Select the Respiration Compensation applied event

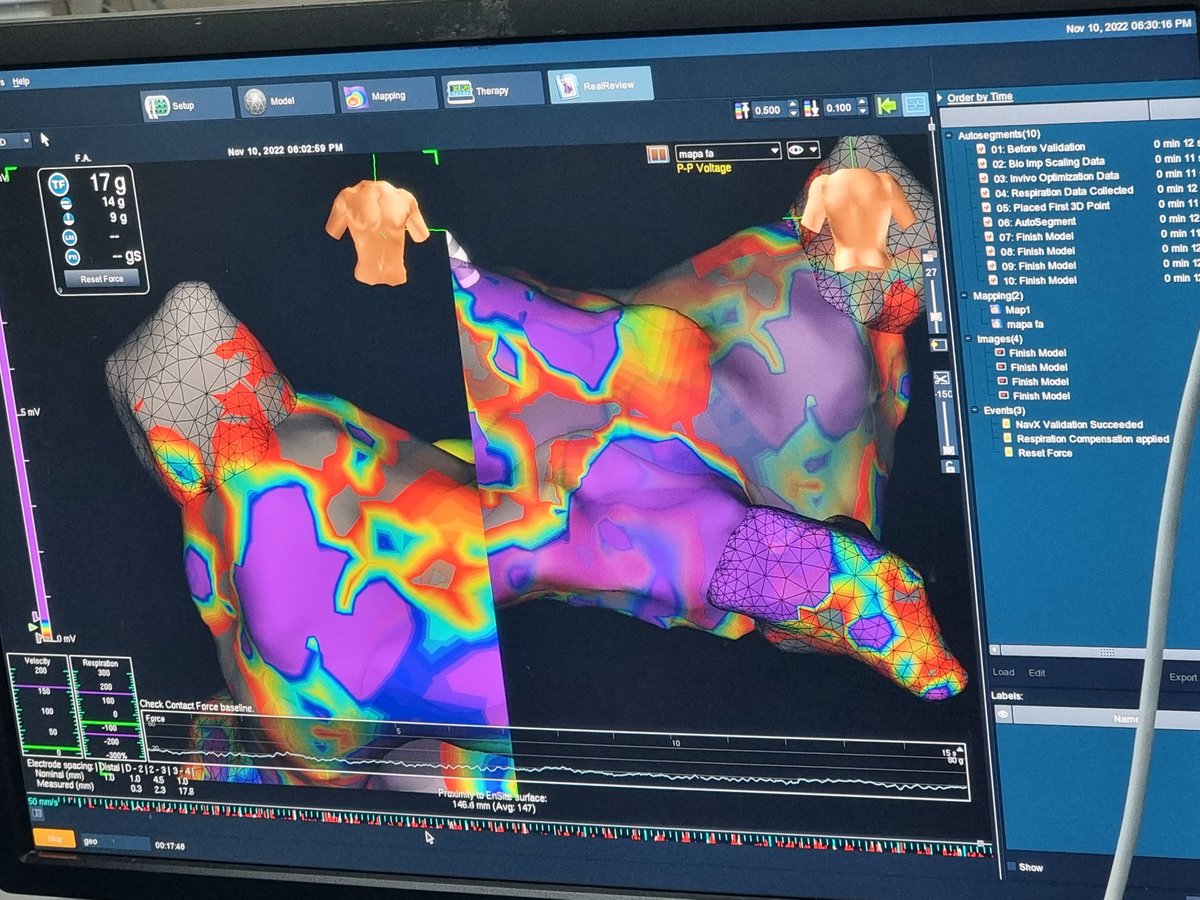(1093, 439)
